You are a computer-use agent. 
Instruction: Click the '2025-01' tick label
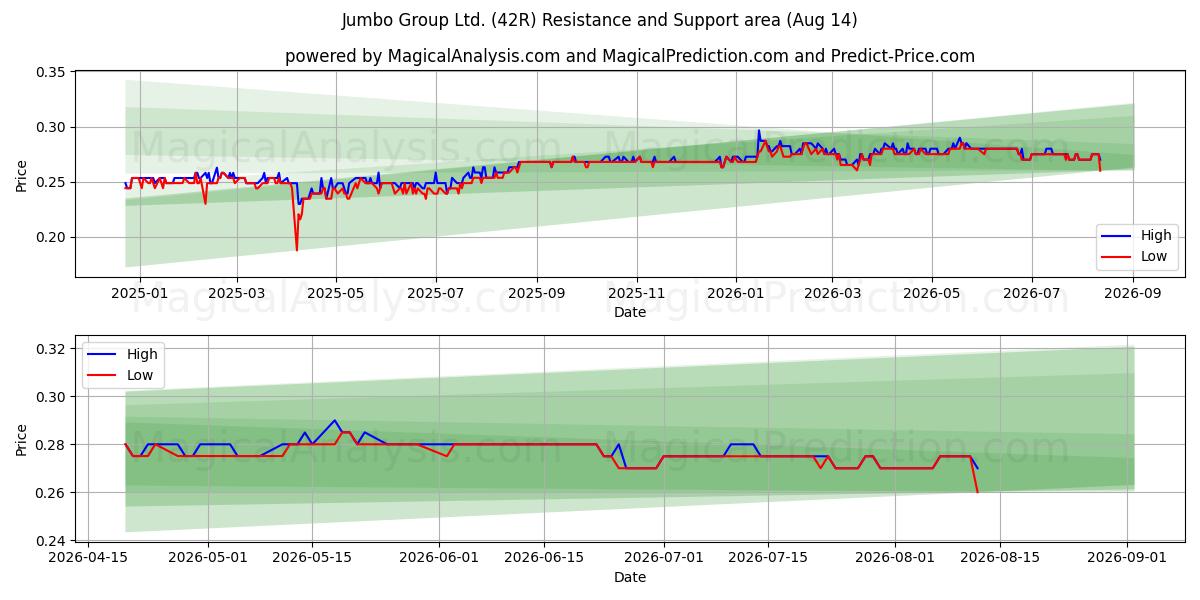pos(140,293)
